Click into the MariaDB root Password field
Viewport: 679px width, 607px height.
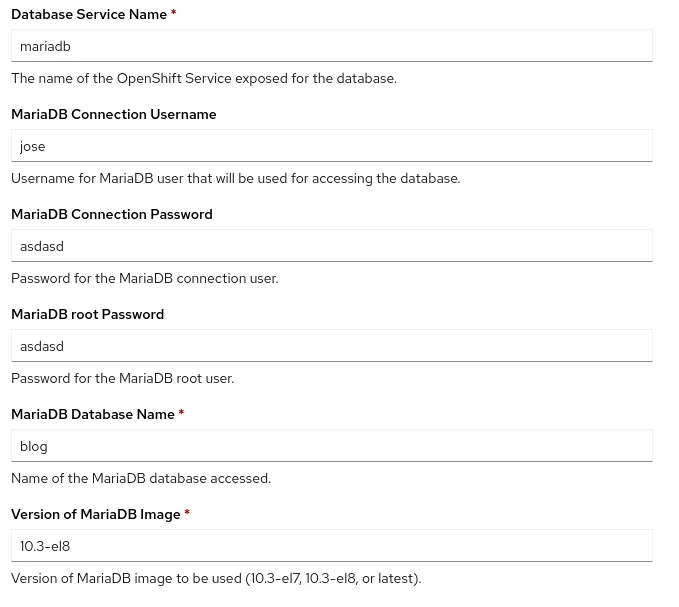[331, 346]
